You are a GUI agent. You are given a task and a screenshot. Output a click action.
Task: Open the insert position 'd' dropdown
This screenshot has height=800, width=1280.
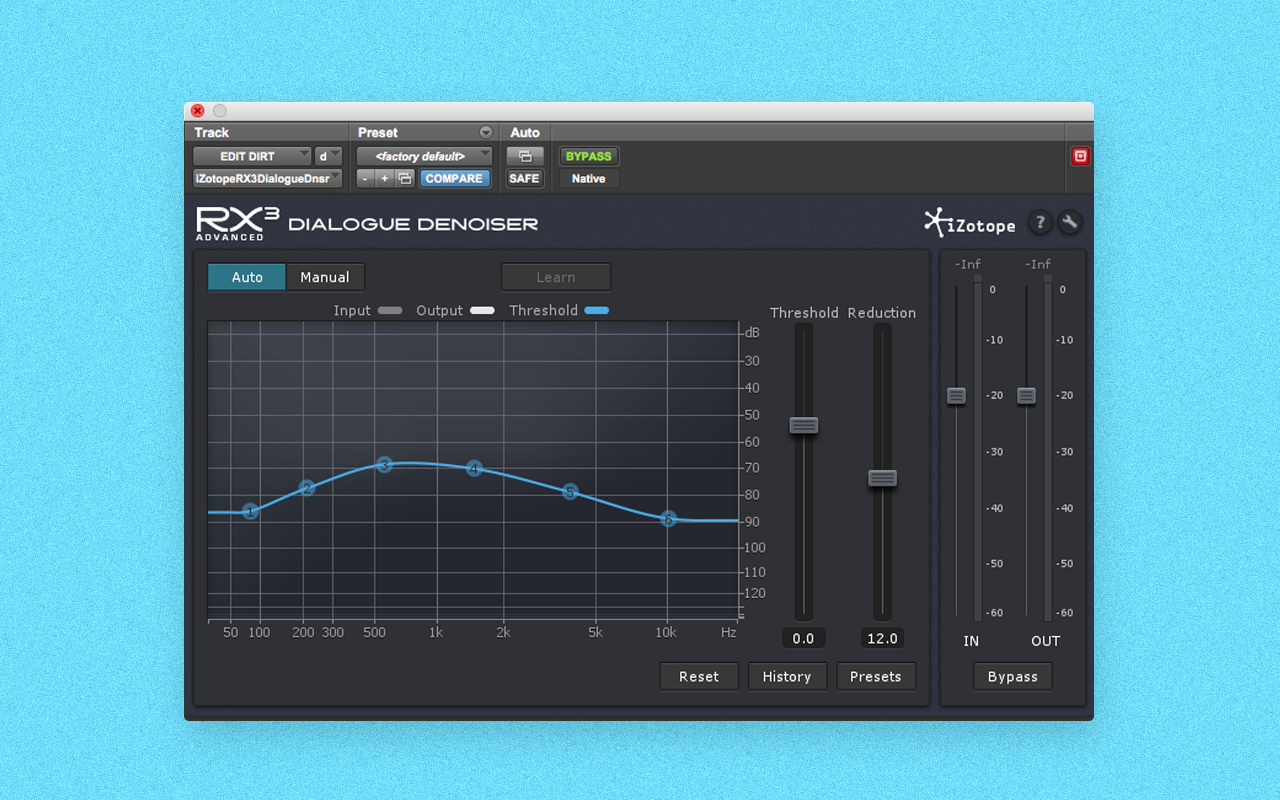pos(328,156)
